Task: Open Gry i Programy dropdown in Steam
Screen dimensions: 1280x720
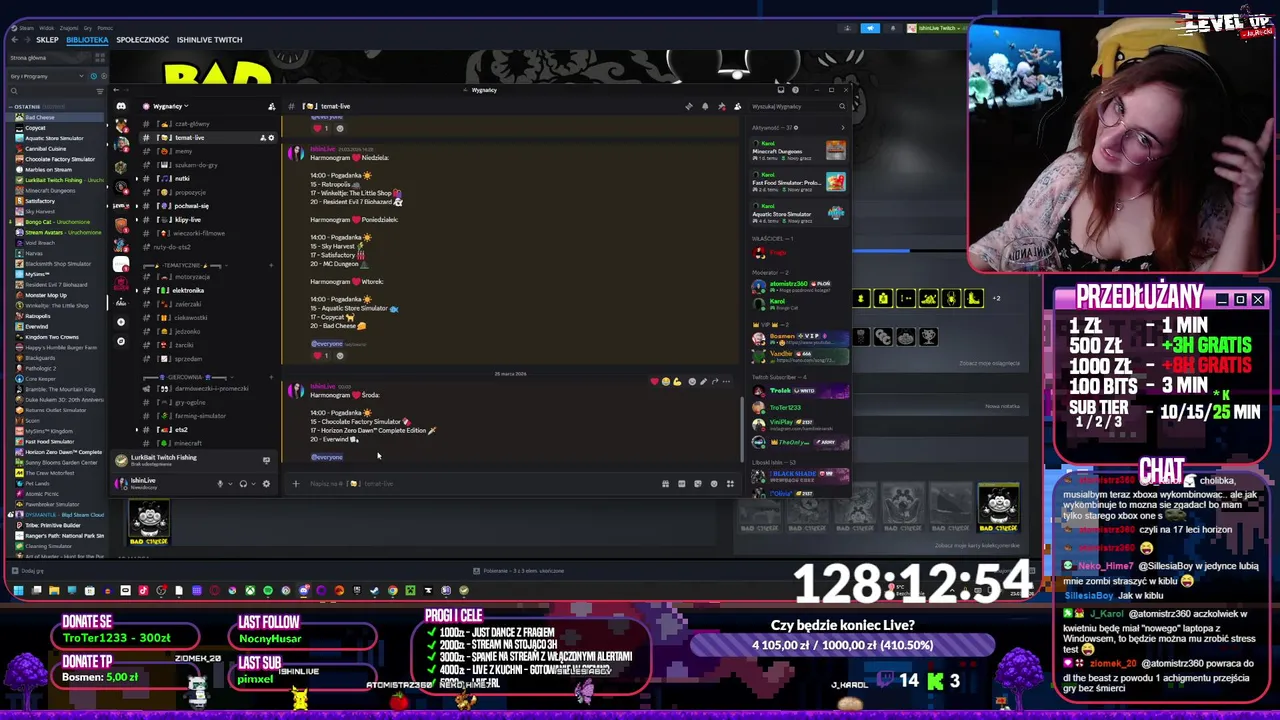Action: pyautogui.click(x=47, y=76)
